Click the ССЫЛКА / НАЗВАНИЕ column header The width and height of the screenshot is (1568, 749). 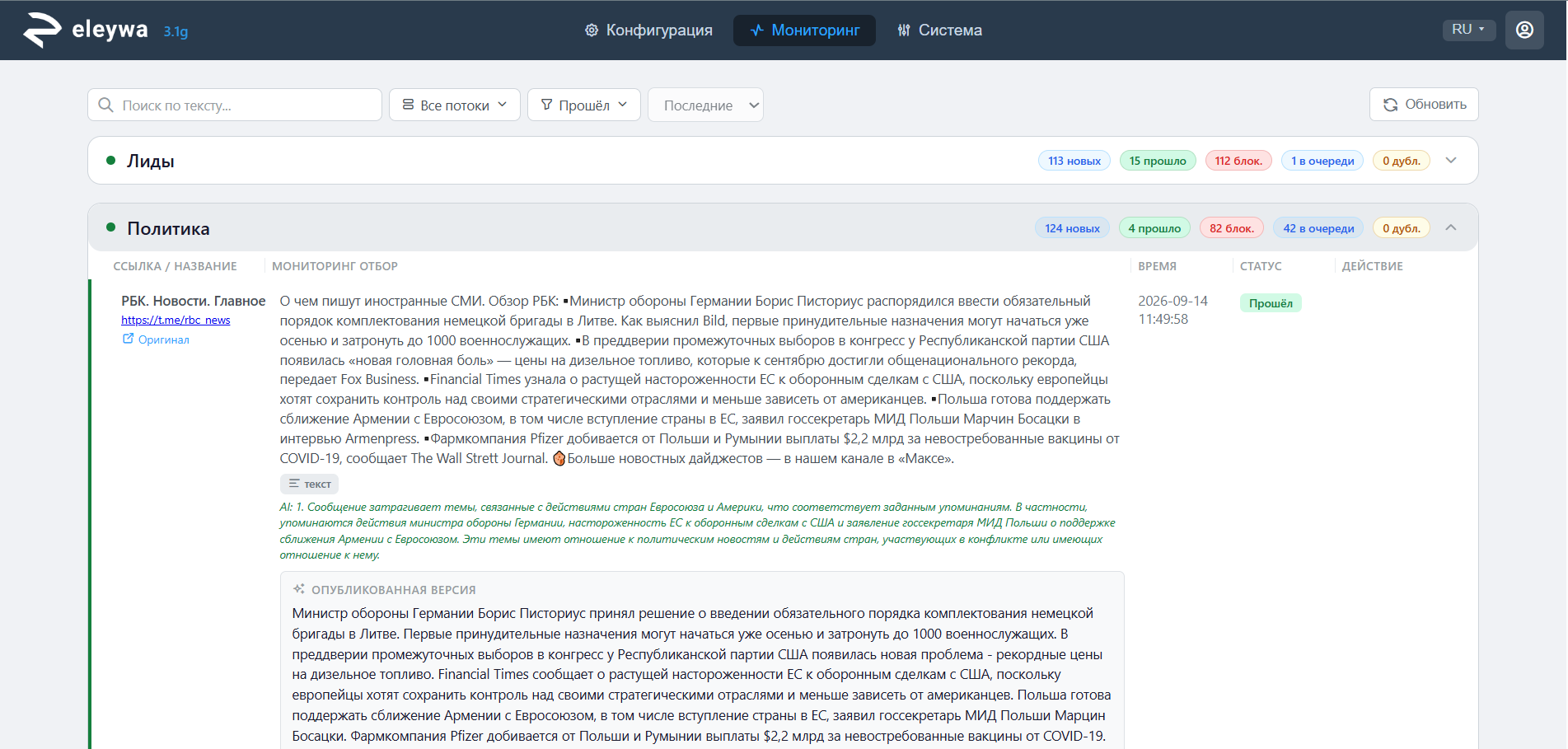pos(175,266)
